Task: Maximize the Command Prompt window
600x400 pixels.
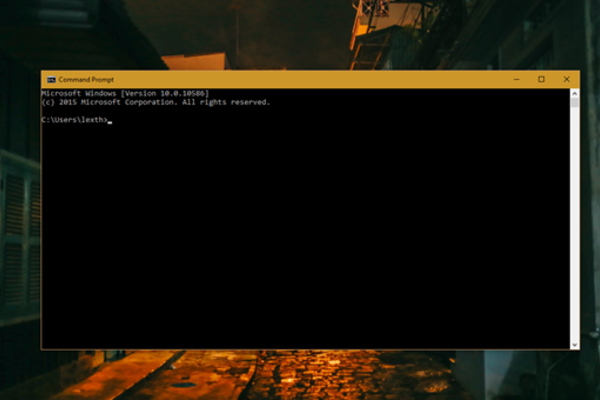Action: point(541,79)
